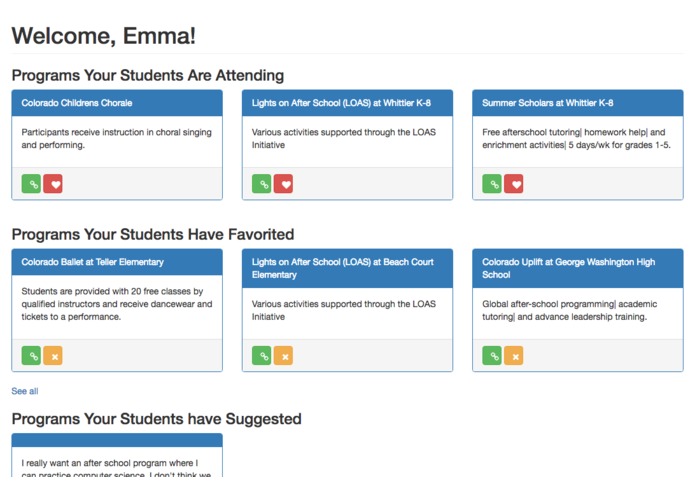Click orange X icon on Colorado Uplift card
This screenshot has height=494, width=695.
514,356
